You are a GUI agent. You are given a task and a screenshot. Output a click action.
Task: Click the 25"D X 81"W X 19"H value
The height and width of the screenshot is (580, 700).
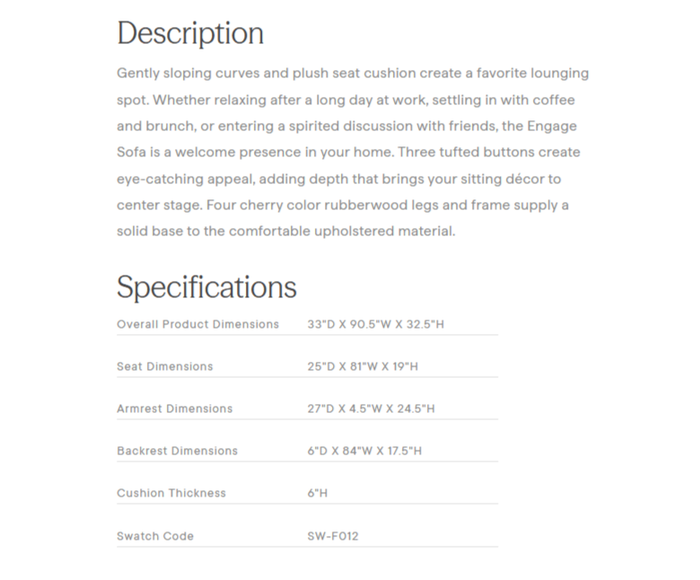(362, 366)
